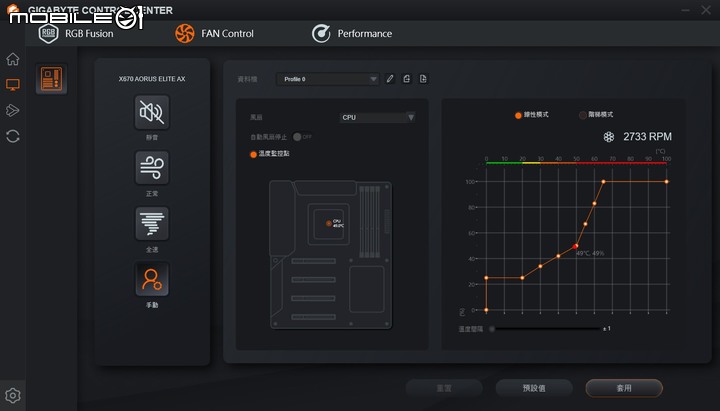Choose the Normal (正常) fan mode icon

[x=152, y=168]
